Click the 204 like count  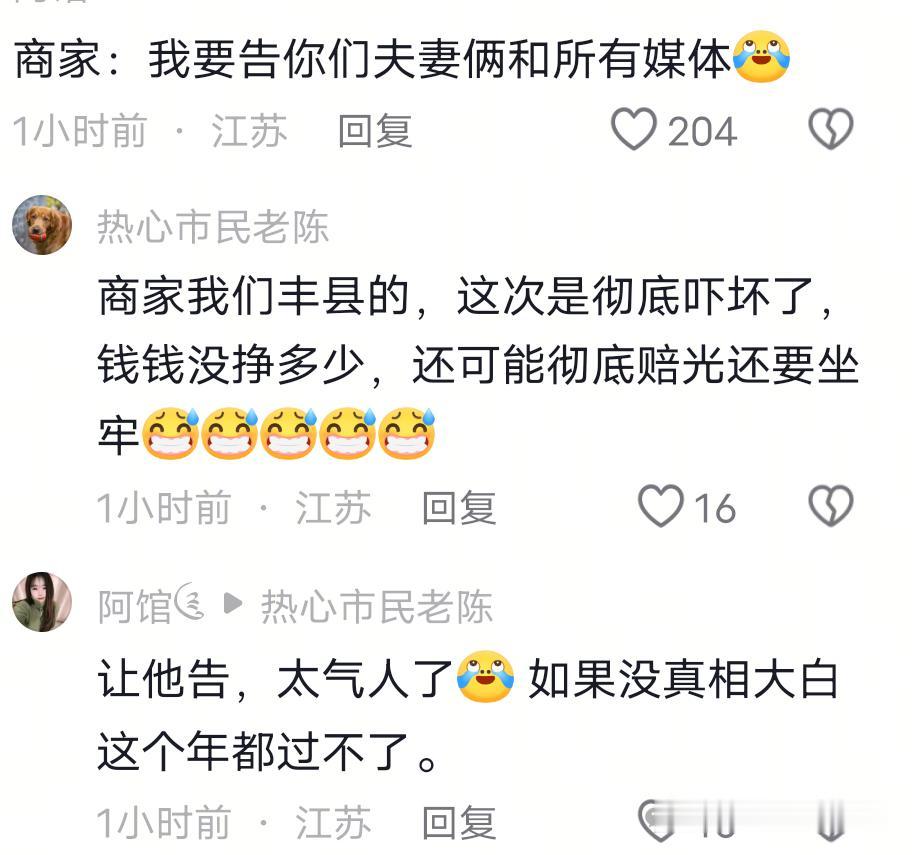(703, 131)
